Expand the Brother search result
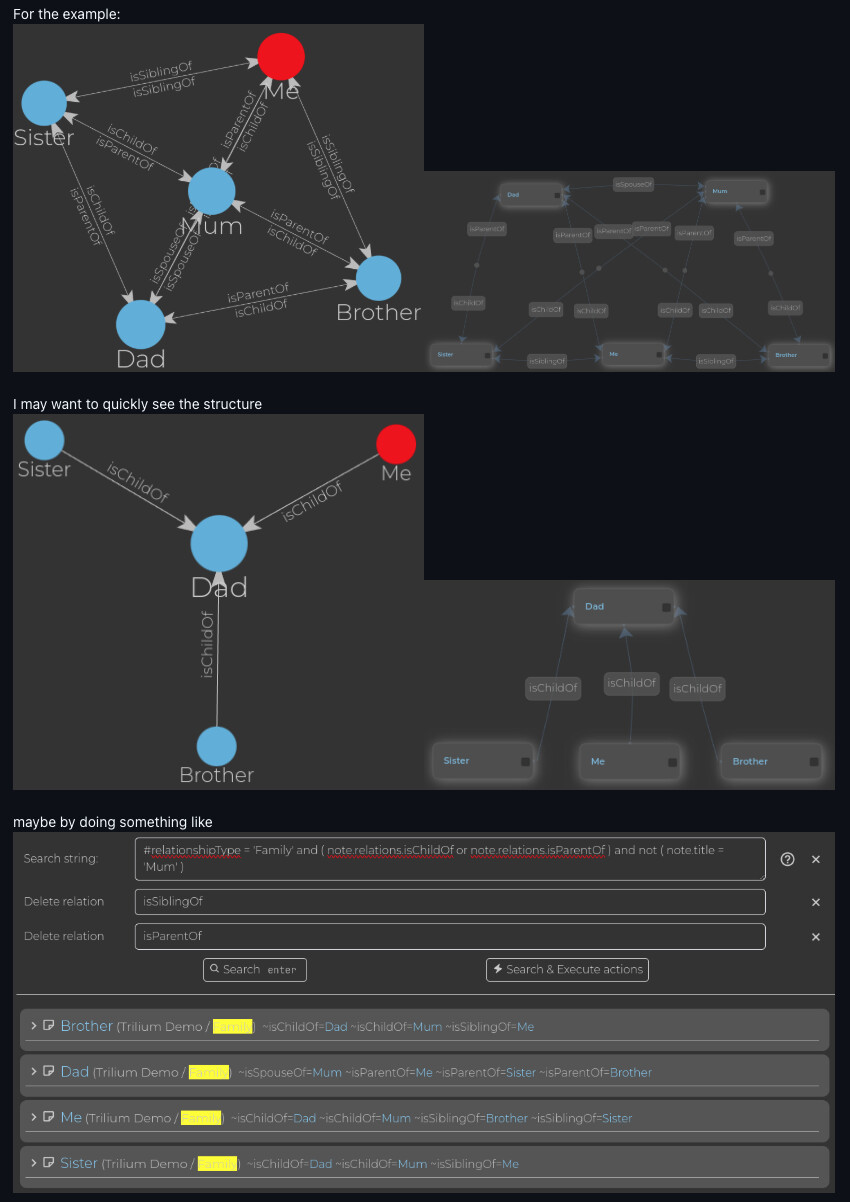This screenshot has height=1202, width=850. [x=34, y=1026]
